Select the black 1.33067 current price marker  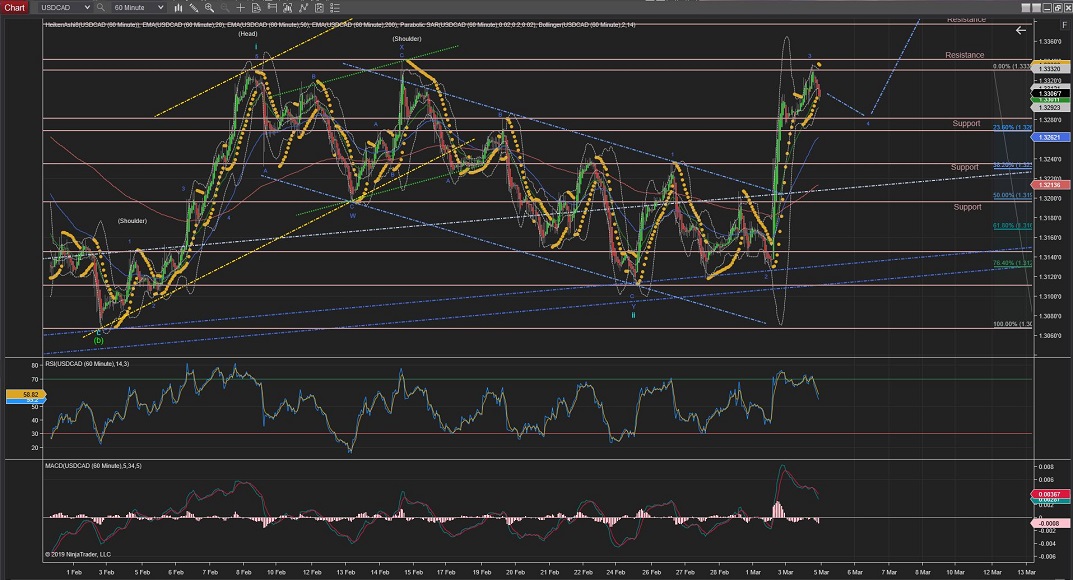click(x=1050, y=94)
